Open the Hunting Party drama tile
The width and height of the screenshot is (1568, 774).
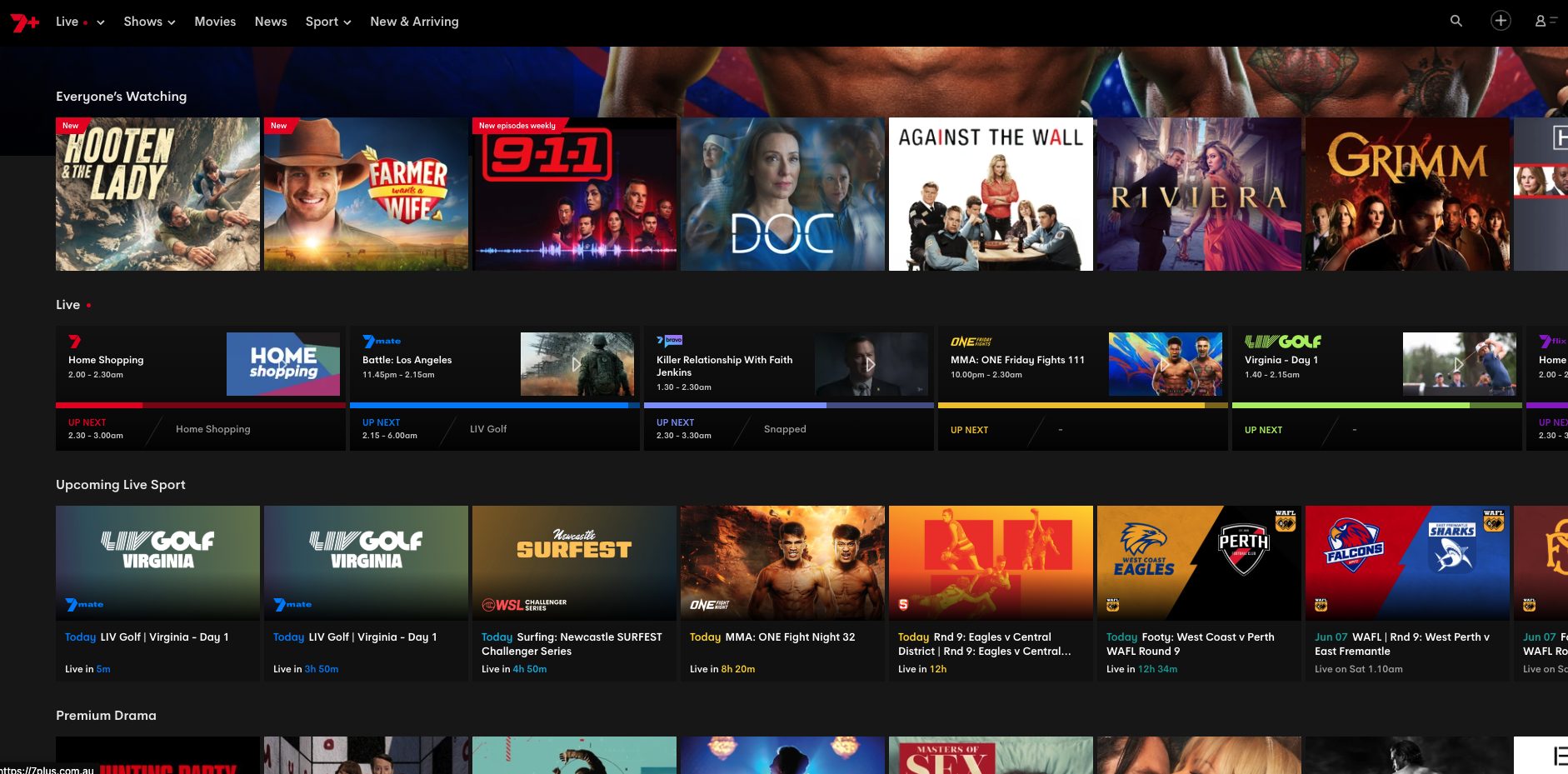click(x=157, y=755)
